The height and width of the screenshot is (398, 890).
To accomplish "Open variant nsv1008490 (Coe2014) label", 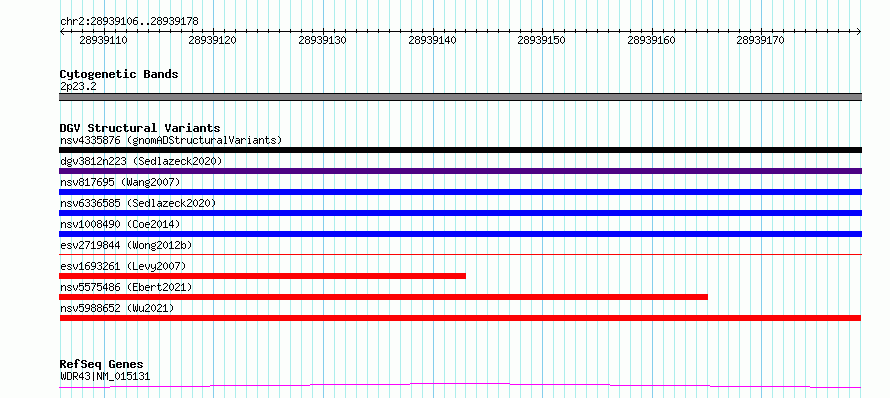I will [120, 224].
